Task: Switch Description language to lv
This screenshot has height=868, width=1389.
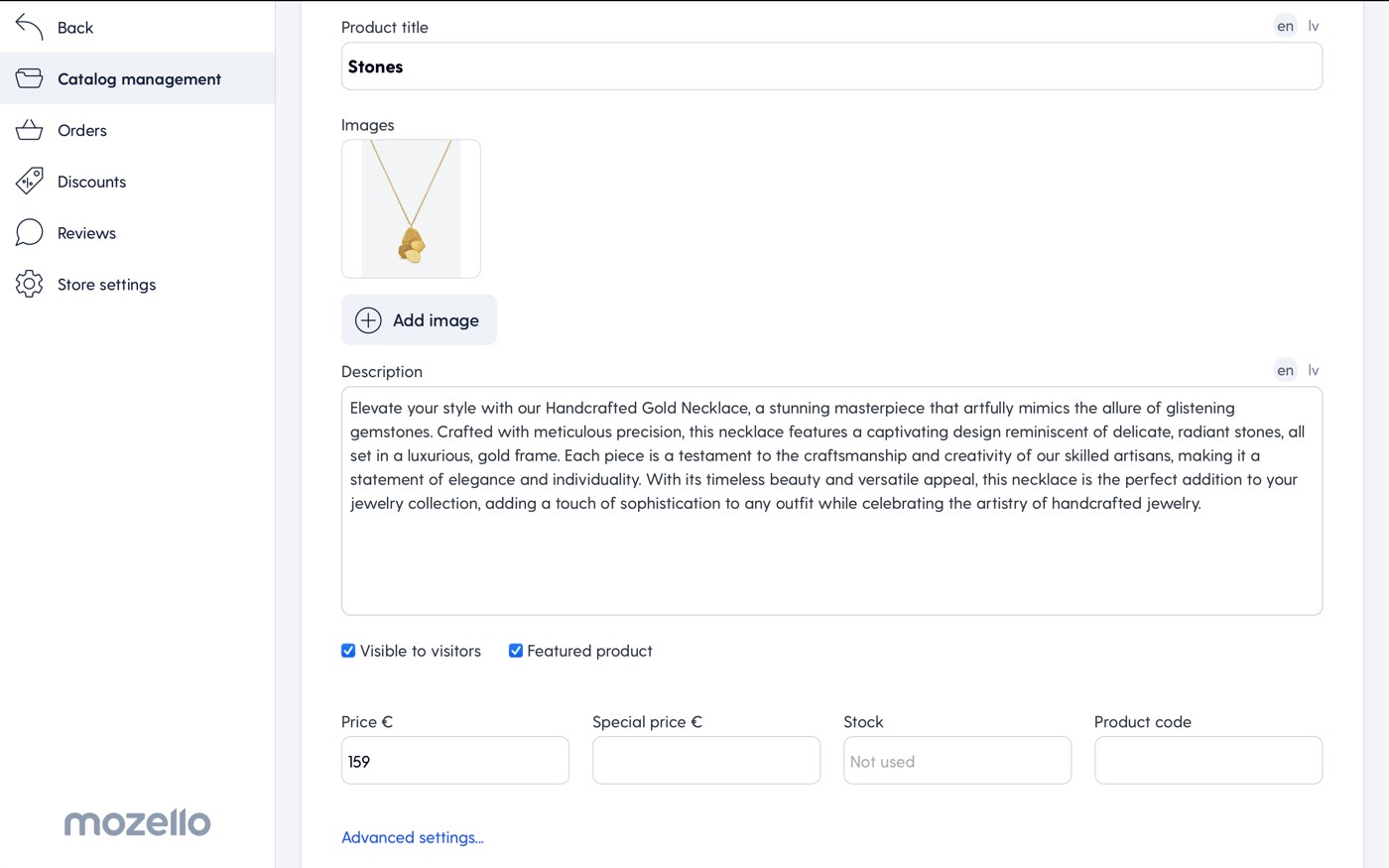Action: point(1313,370)
